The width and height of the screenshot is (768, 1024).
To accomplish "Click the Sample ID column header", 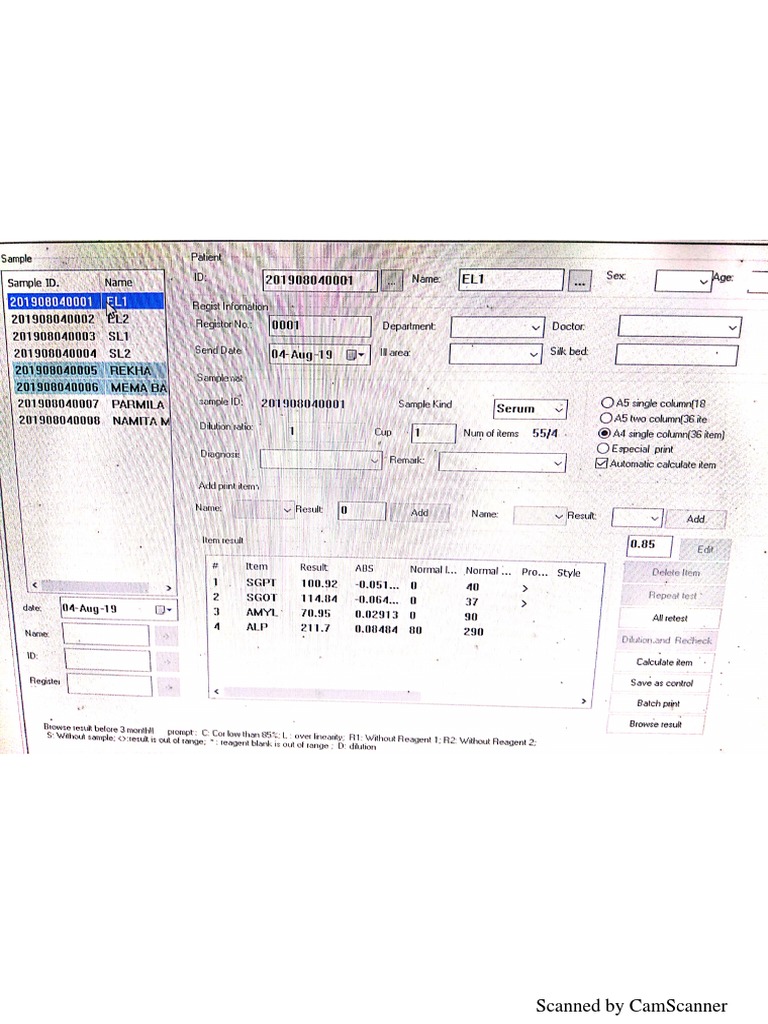I will [x=33, y=283].
